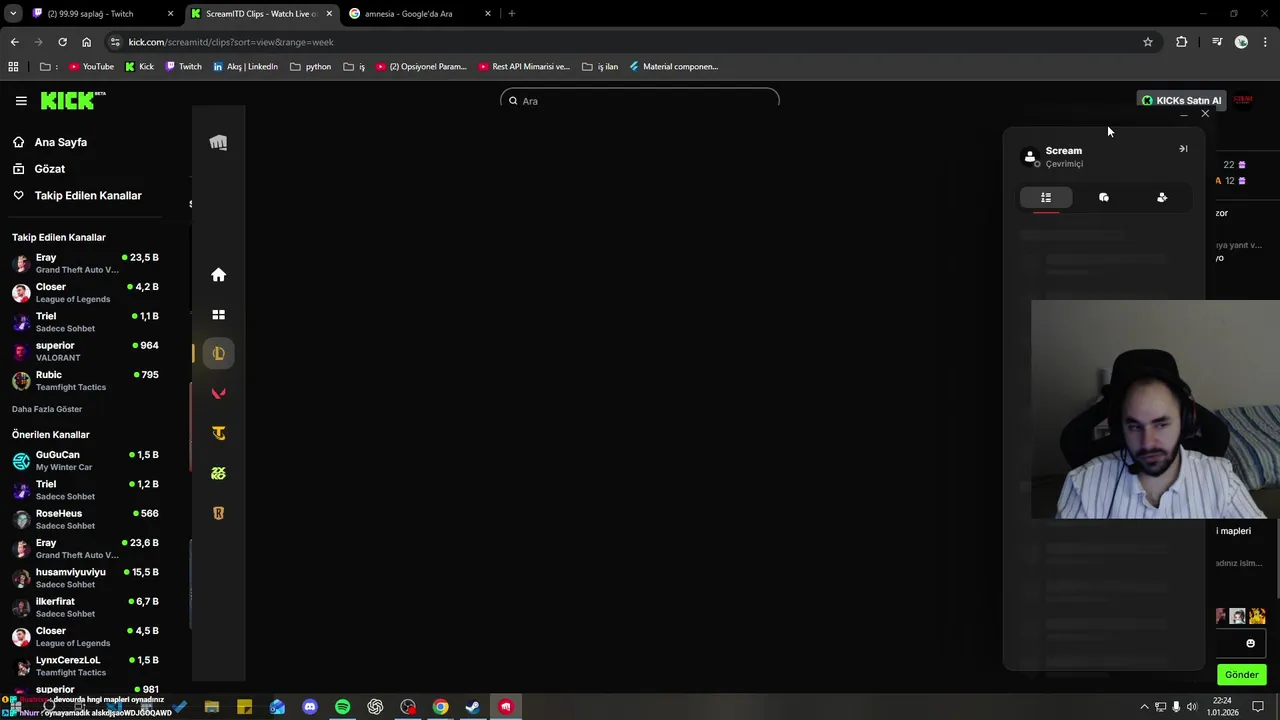Switch to the chat messages tab
This screenshot has width=1280, height=720.
point(1104,198)
